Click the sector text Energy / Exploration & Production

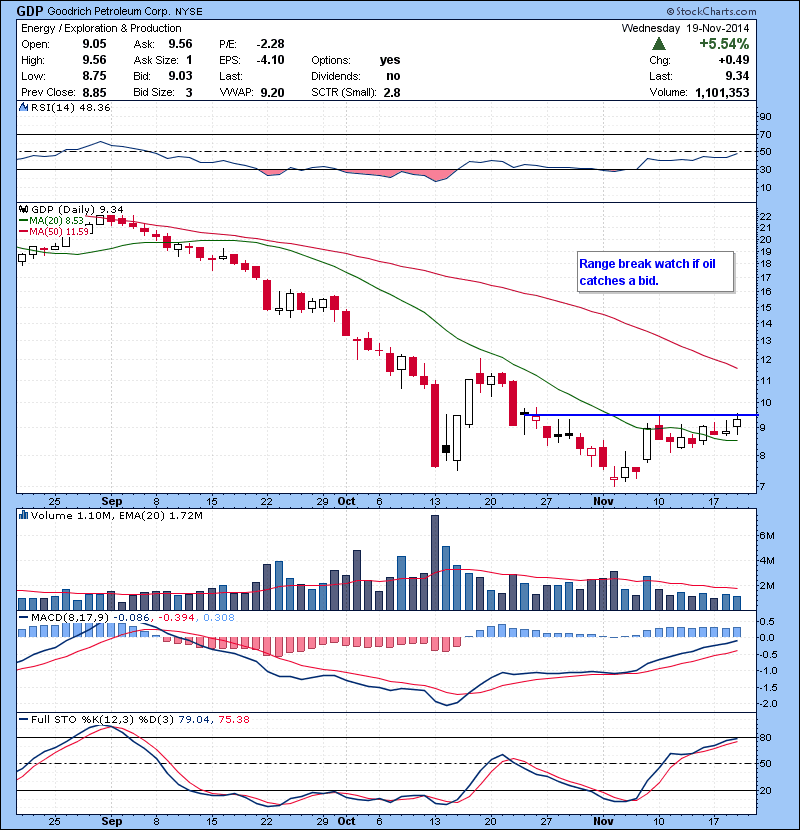(101, 28)
